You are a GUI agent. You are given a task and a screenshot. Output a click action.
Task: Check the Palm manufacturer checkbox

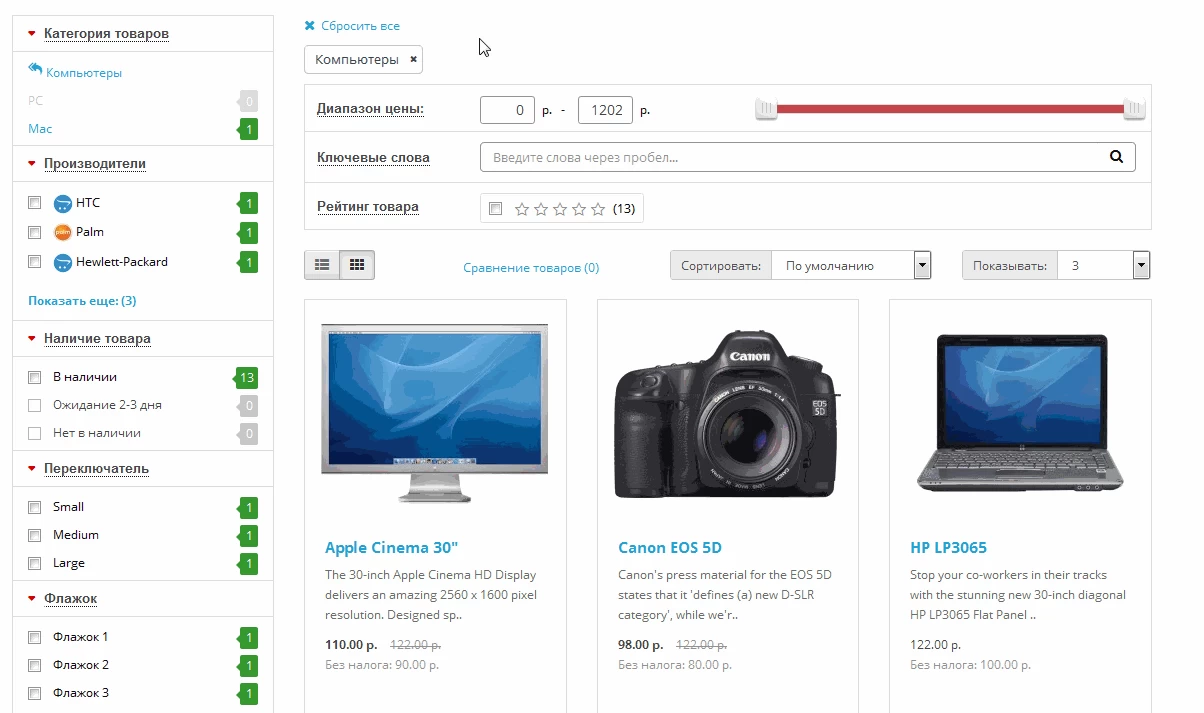pyautogui.click(x=35, y=232)
